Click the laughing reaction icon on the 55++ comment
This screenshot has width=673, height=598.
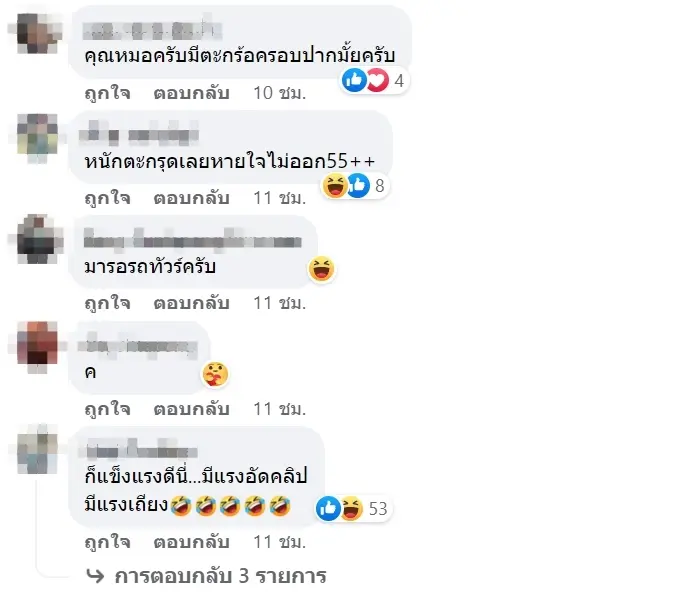pos(335,186)
